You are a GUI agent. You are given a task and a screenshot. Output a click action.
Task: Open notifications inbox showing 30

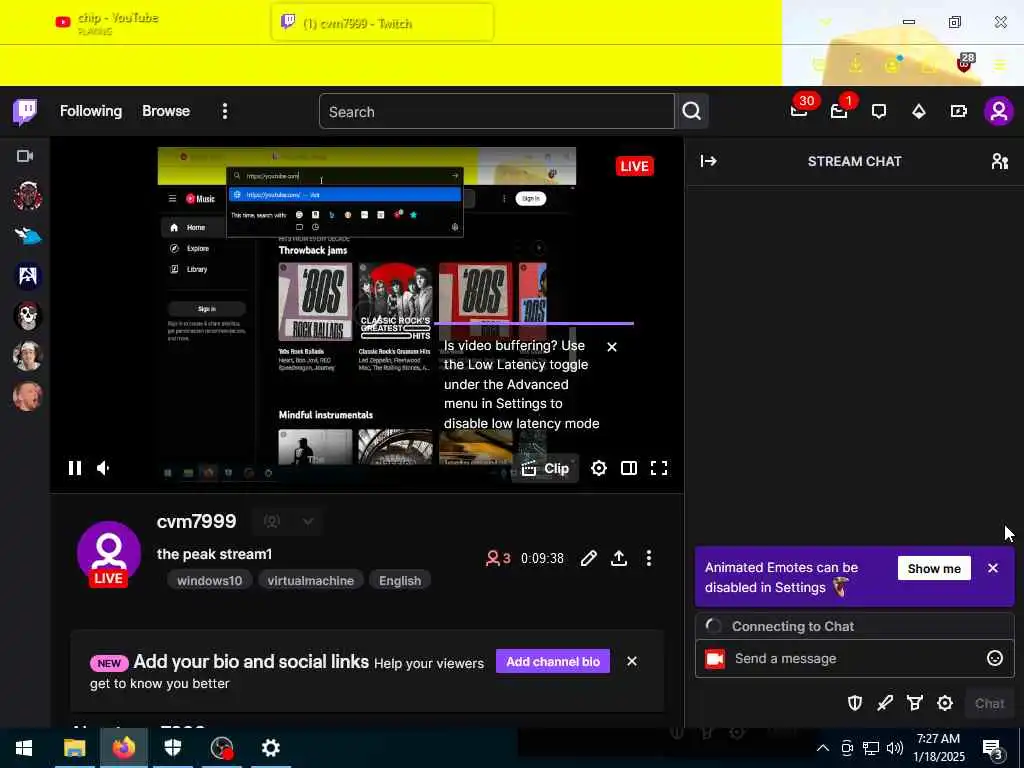tap(799, 110)
